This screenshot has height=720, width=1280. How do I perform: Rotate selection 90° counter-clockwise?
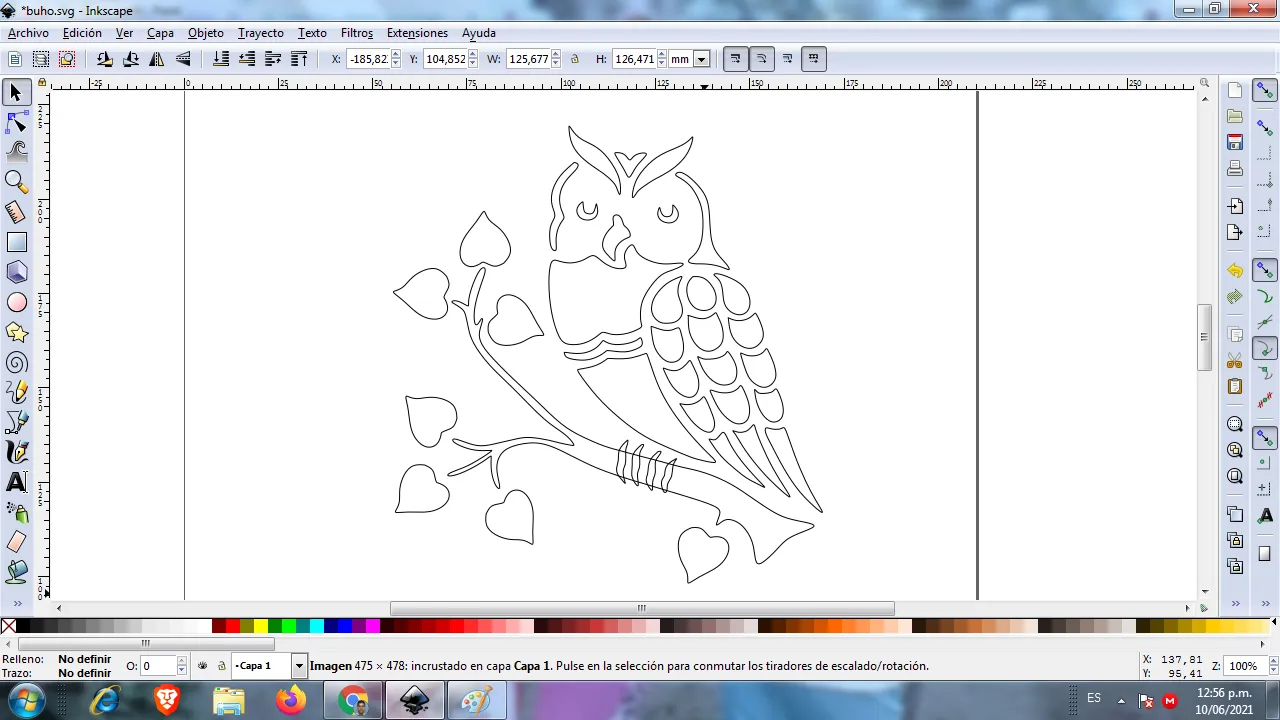click(104, 59)
